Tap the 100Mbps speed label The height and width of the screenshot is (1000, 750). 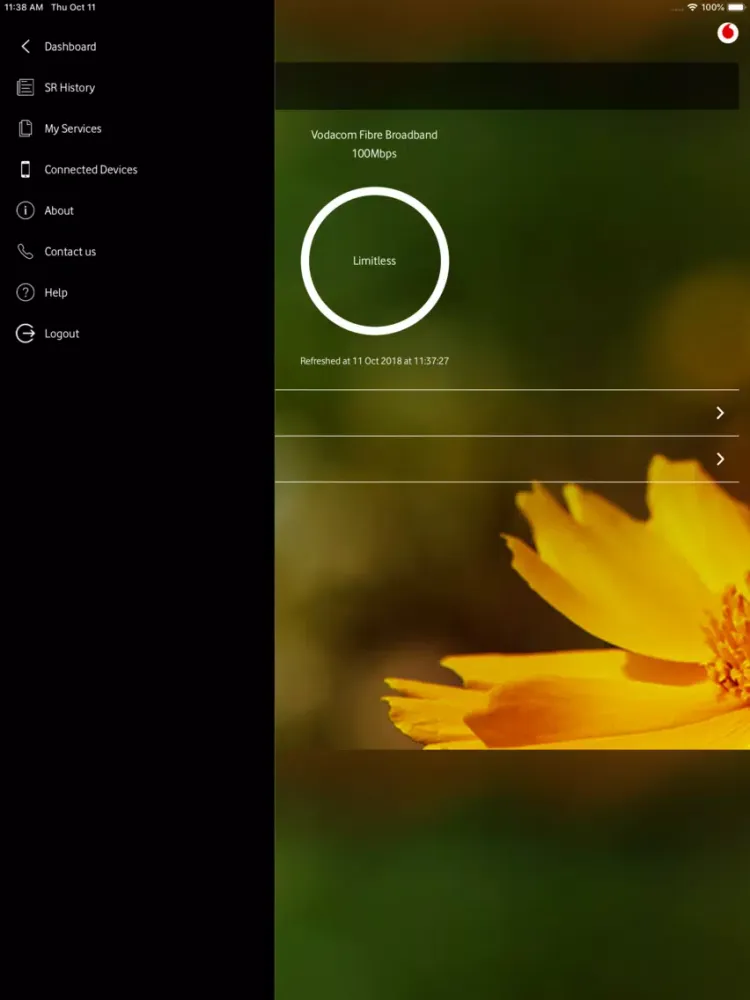click(x=374, y=154)
